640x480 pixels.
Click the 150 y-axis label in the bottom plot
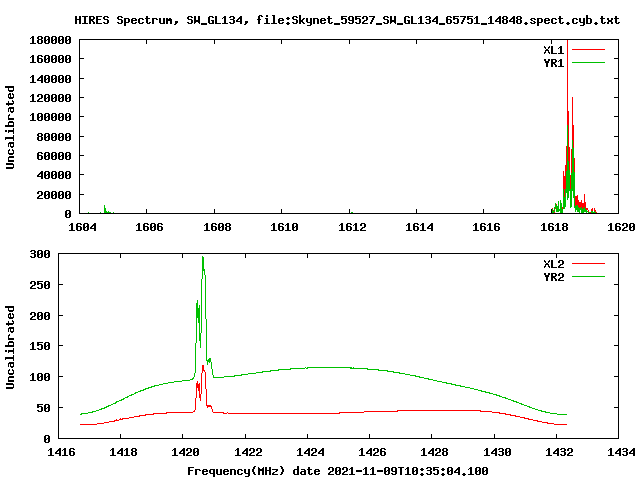click(x=40, y=346)
